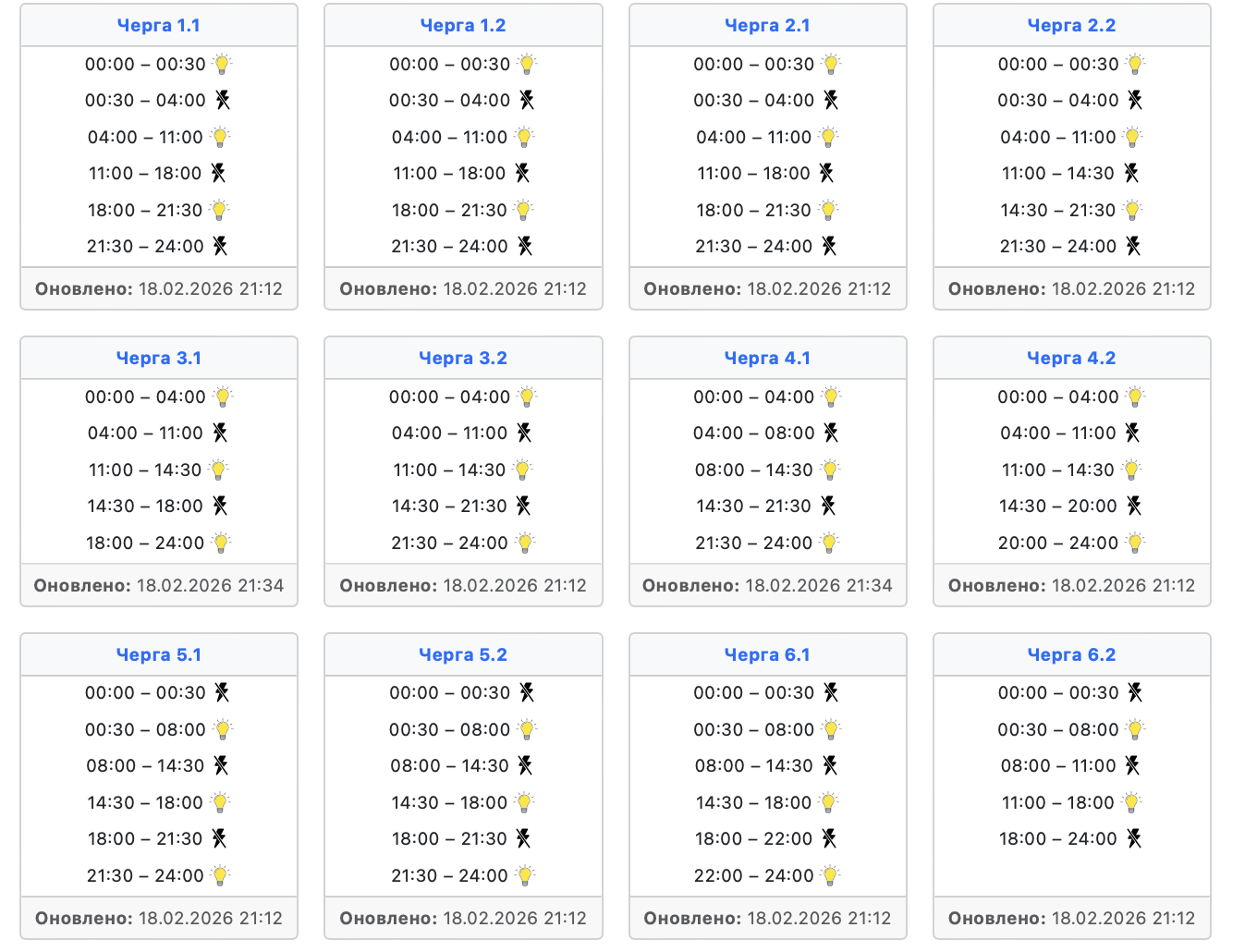Click the Оновлено 21:34 timestamp under Черга 3.1
Screen dimensions: 1257x952
click(x=158, y=585)
